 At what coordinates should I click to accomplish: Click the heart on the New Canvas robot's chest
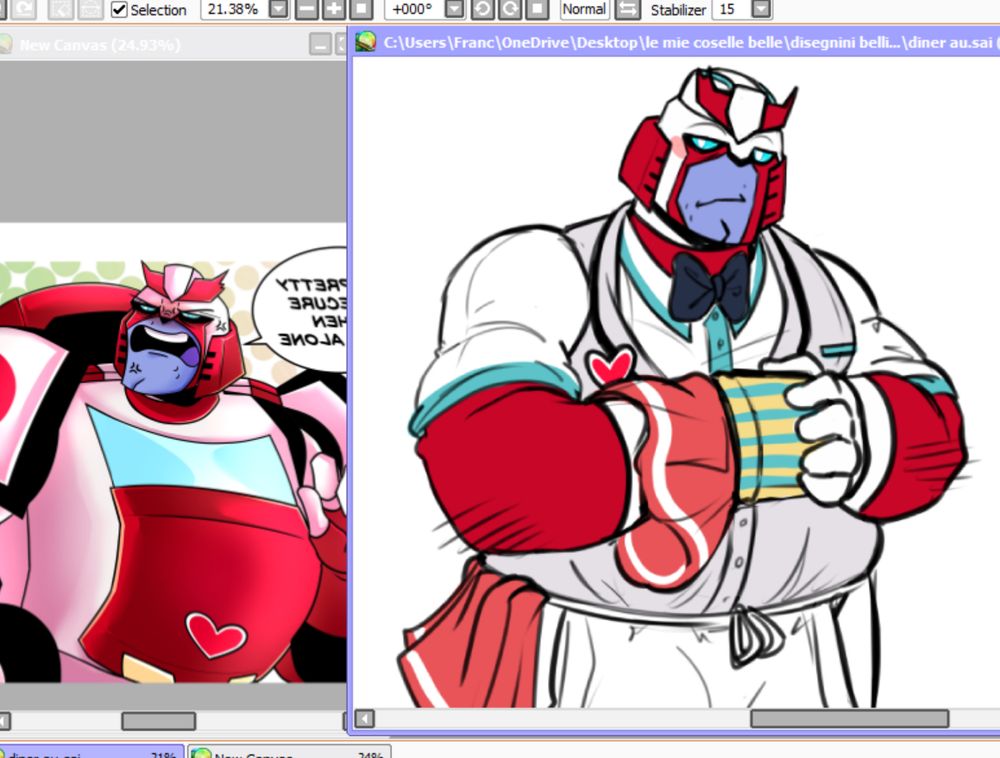(x=216, y=634)
